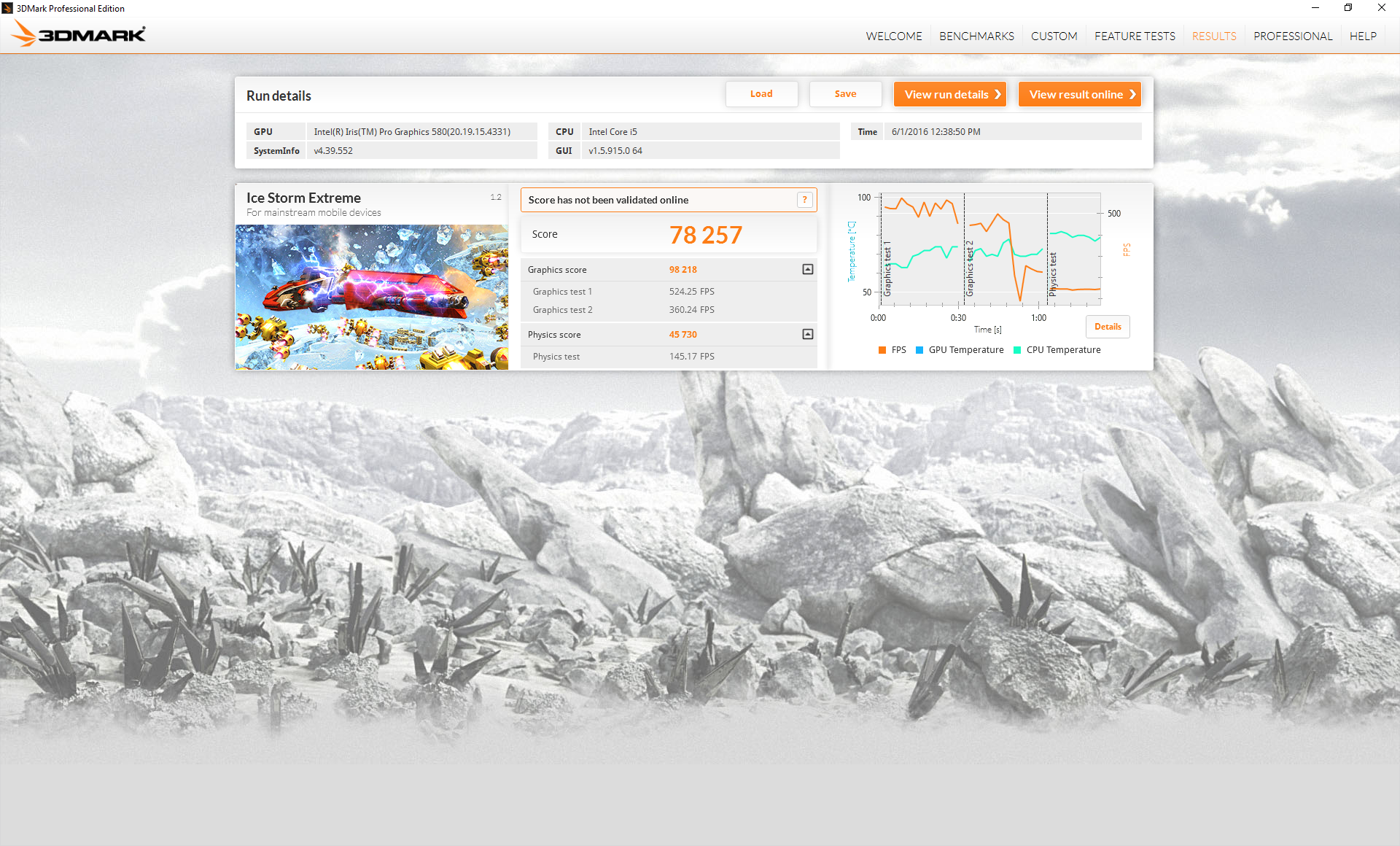Click the arrow on View result online
Image resolution: width=1400 pixels, height=846 pixels.
(x=1132, y=94)
